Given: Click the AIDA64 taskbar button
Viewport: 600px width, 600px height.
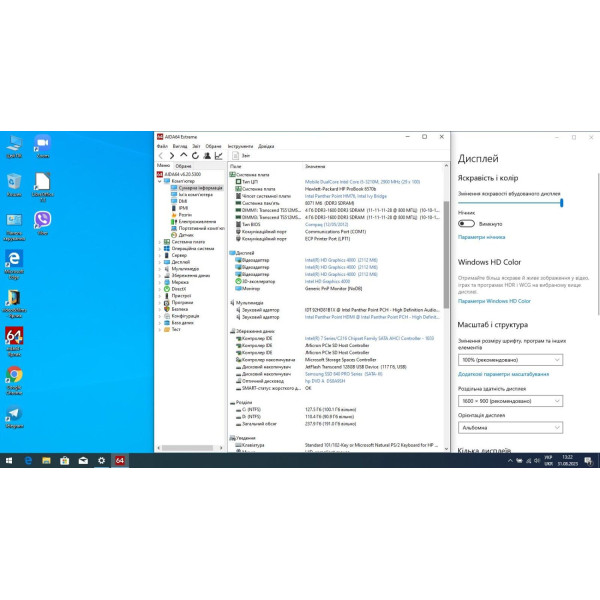Looking at the screenshot, I should (120, 461).
